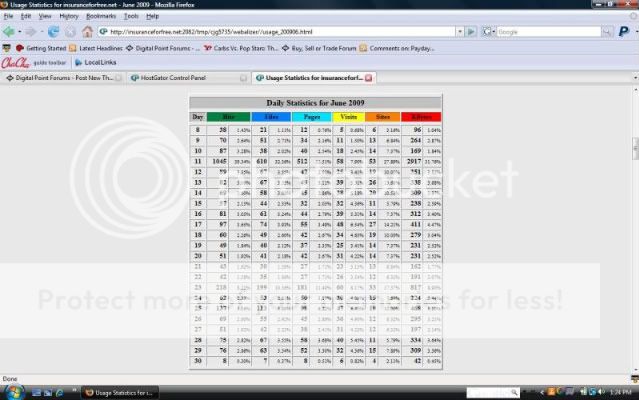Click the taskbar clock
Image resolution: width=639 pixels, height=400 pixels.
pos(621,392)
